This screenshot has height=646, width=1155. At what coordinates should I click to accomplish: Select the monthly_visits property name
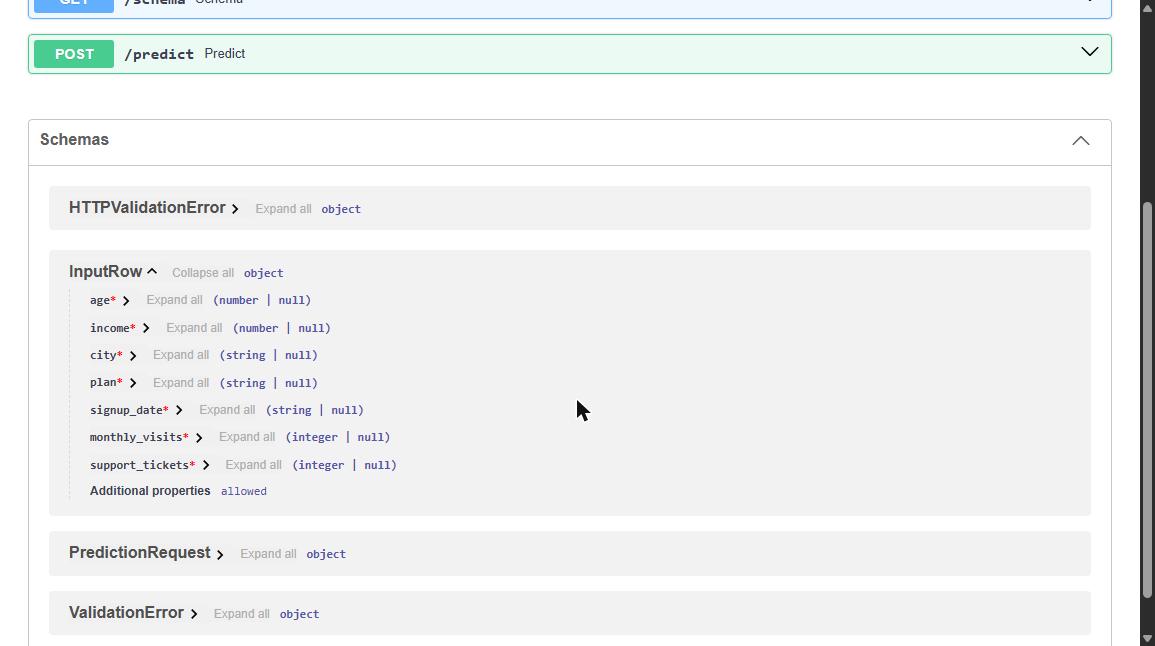(136, 438)
